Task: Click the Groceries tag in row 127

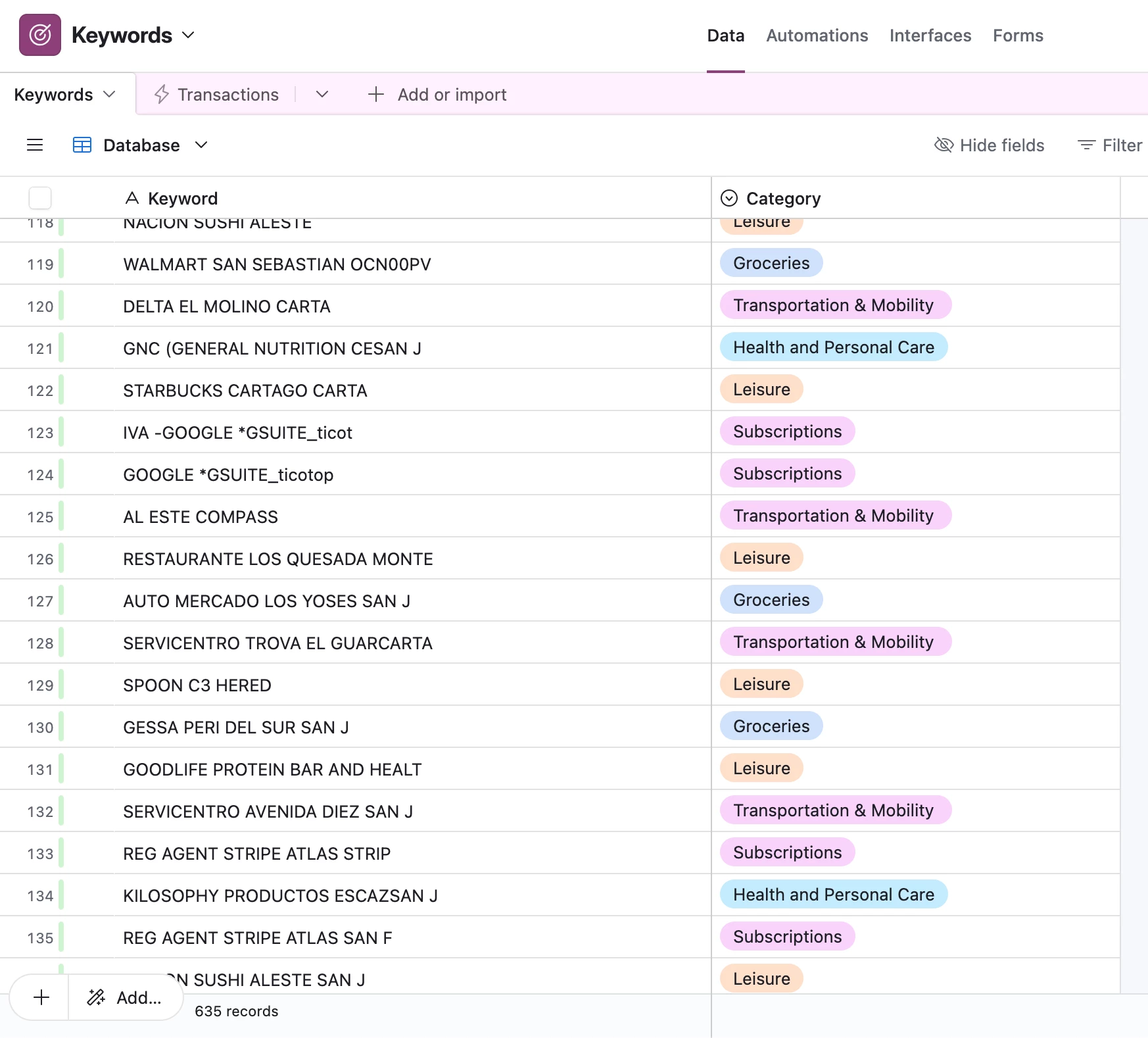Action: [771, 600]
